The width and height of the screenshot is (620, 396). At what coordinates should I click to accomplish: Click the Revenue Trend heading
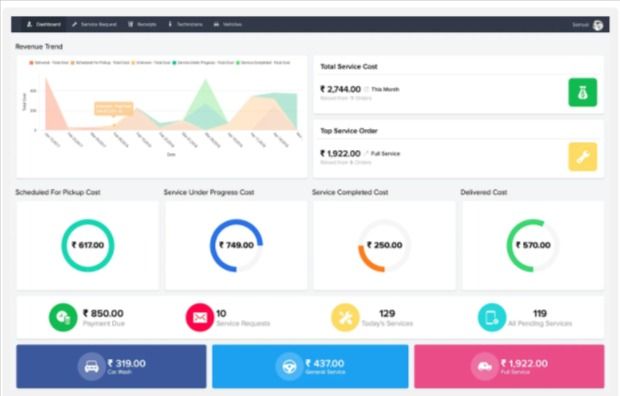point(39,47)
